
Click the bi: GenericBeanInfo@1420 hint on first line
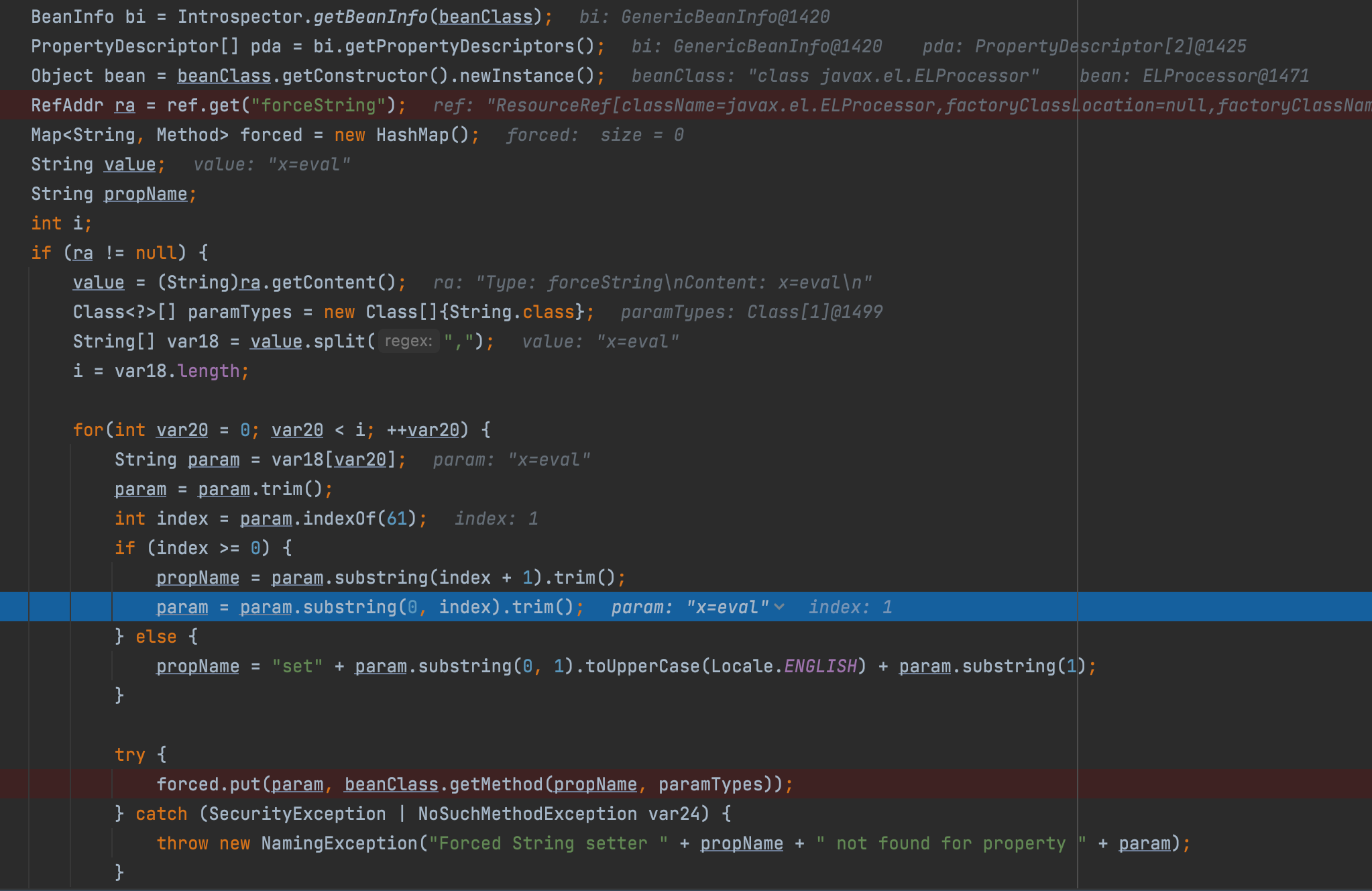704,17
